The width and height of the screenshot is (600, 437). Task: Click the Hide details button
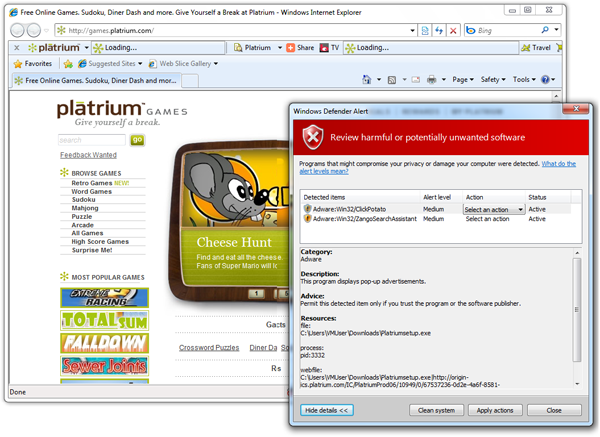(x=327, y=410)
